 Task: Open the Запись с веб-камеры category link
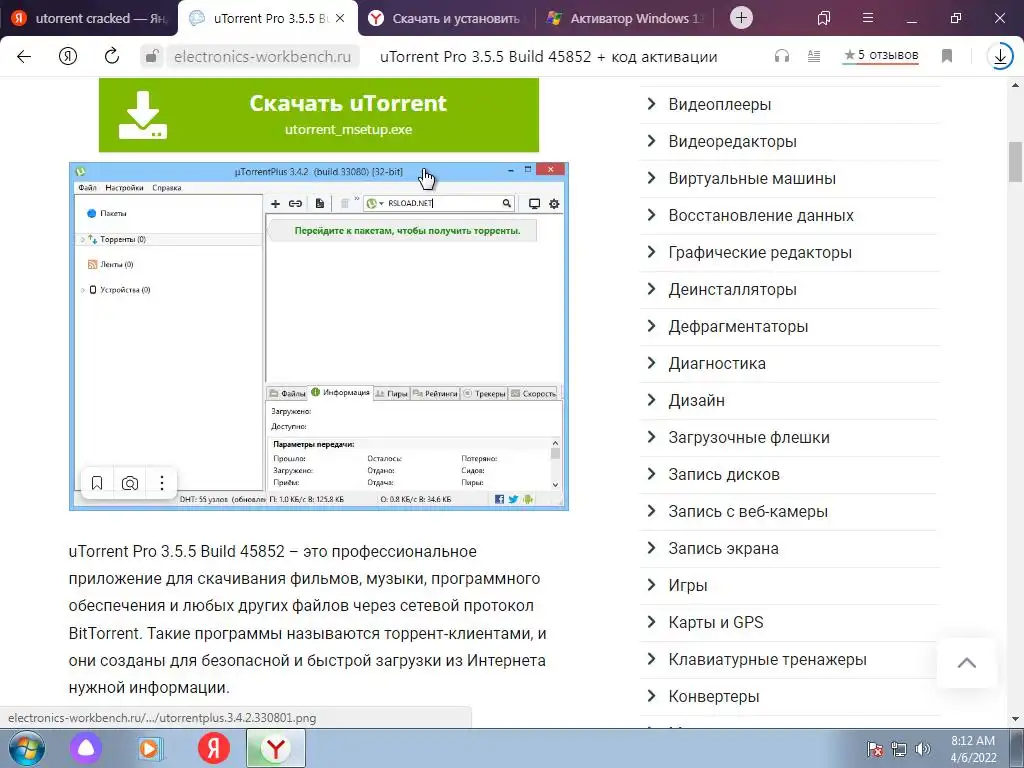[x=748, y=511]
